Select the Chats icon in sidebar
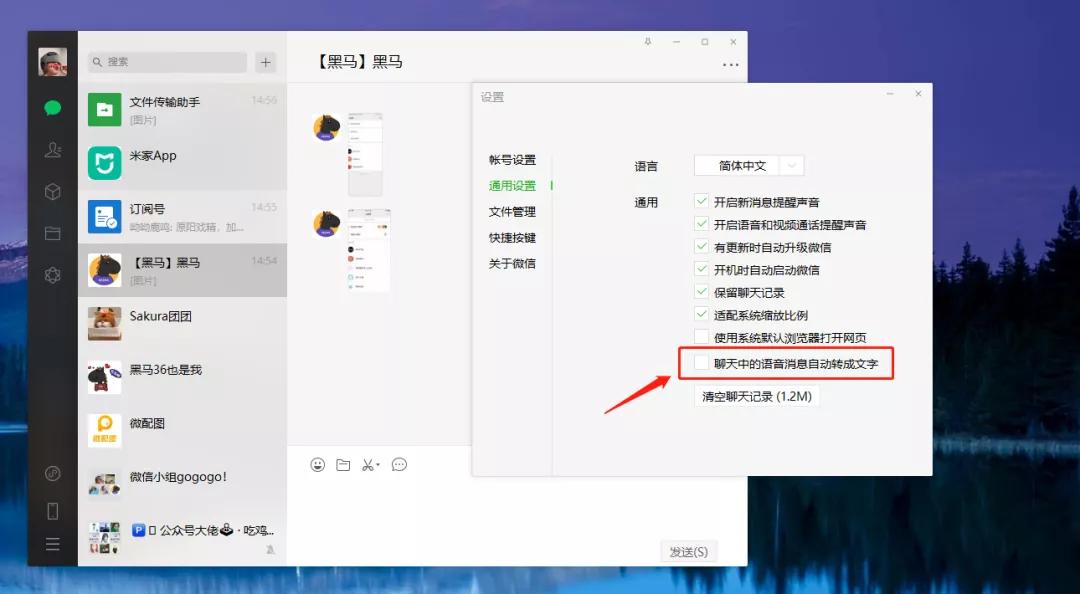Image resolution: width=1080 pixels, height=594 pixels. [51, 109]
